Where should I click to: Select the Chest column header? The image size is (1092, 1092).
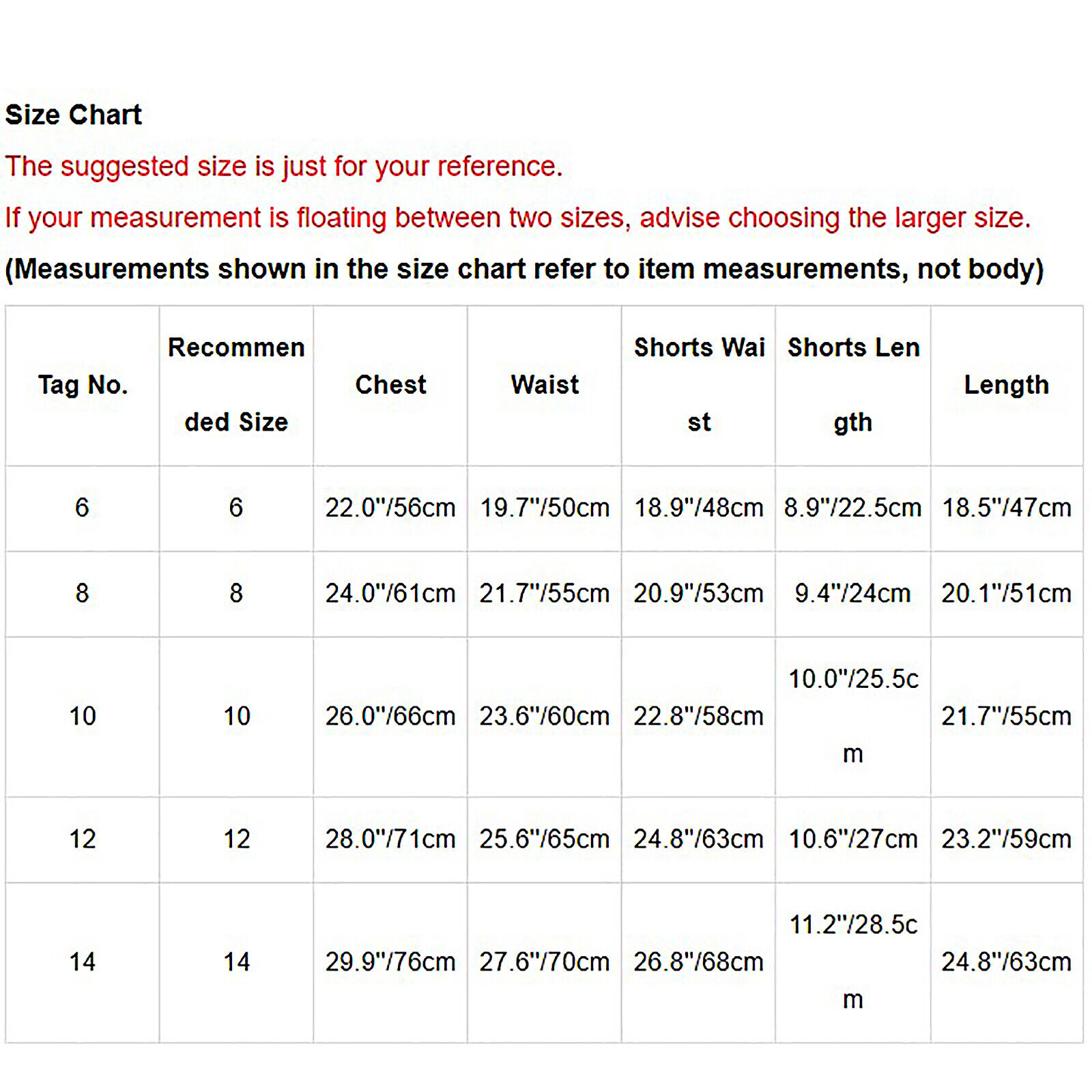coord(390,386)
